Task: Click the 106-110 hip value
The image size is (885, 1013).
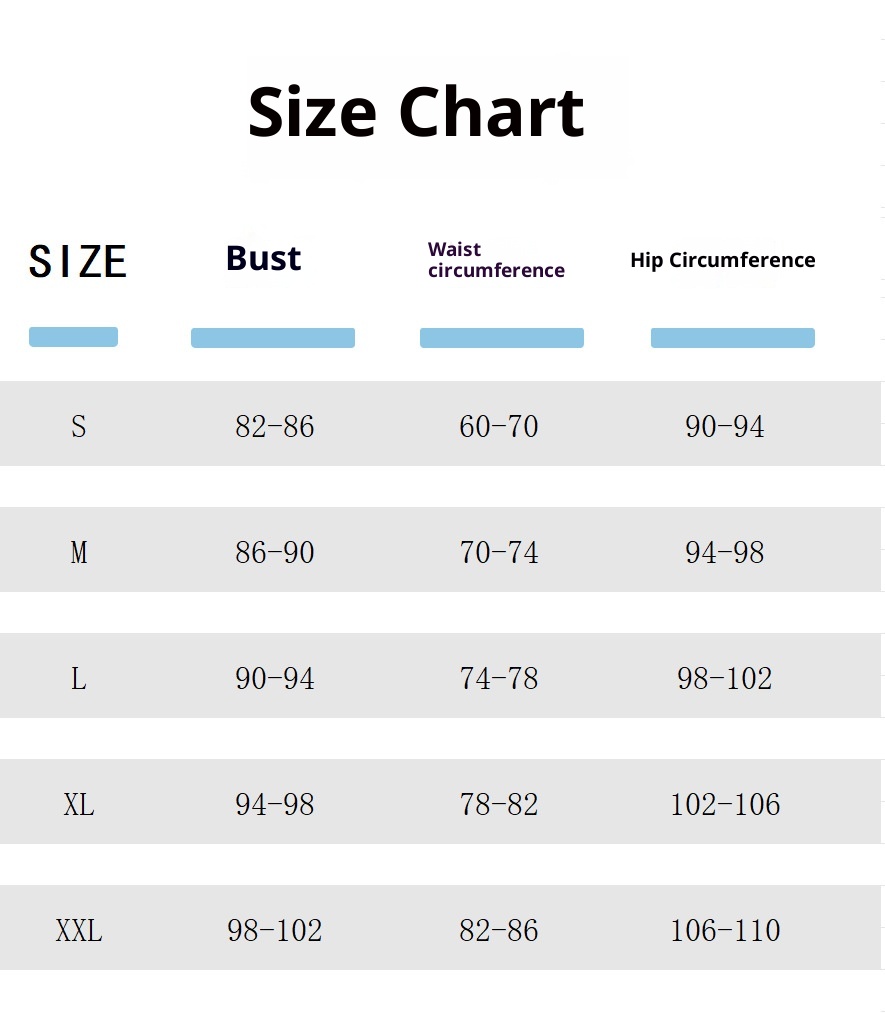Action: pyautogui.click(x=725, y=931)
